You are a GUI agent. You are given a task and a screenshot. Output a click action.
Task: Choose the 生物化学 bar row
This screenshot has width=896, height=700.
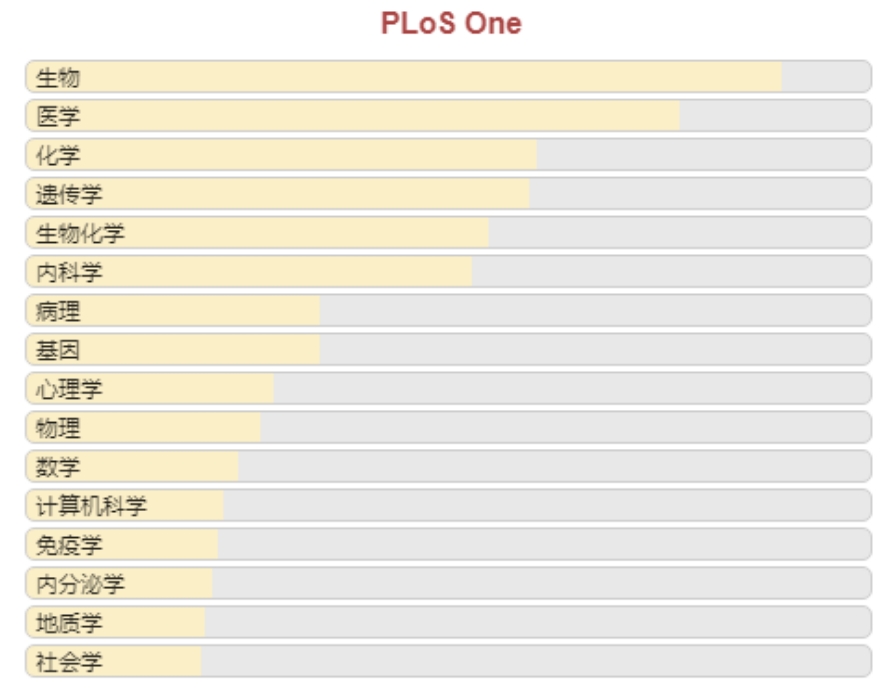[x=449, y=233]
